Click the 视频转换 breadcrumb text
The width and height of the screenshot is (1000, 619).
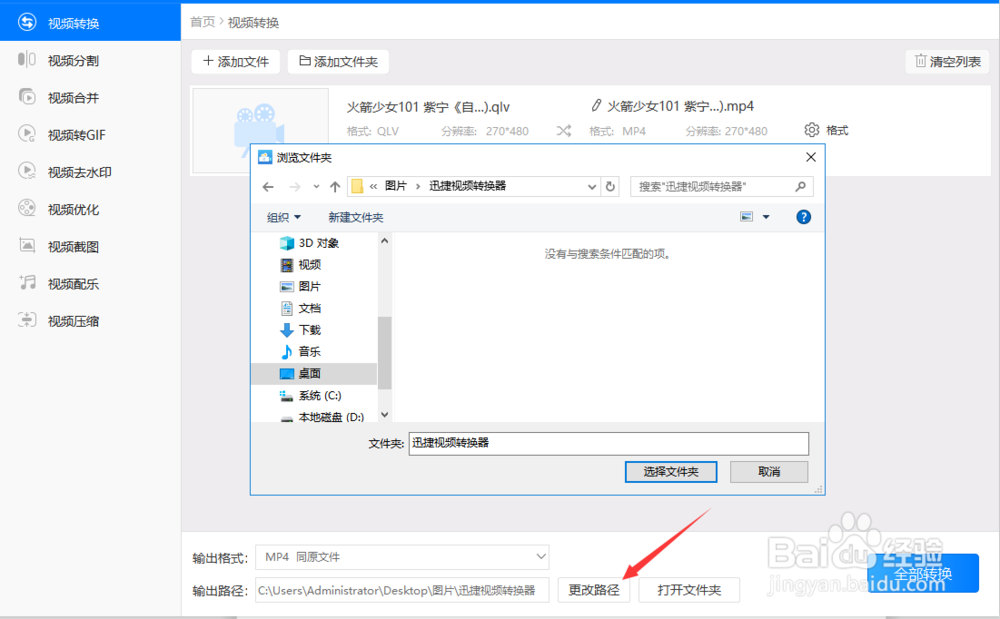253,22
